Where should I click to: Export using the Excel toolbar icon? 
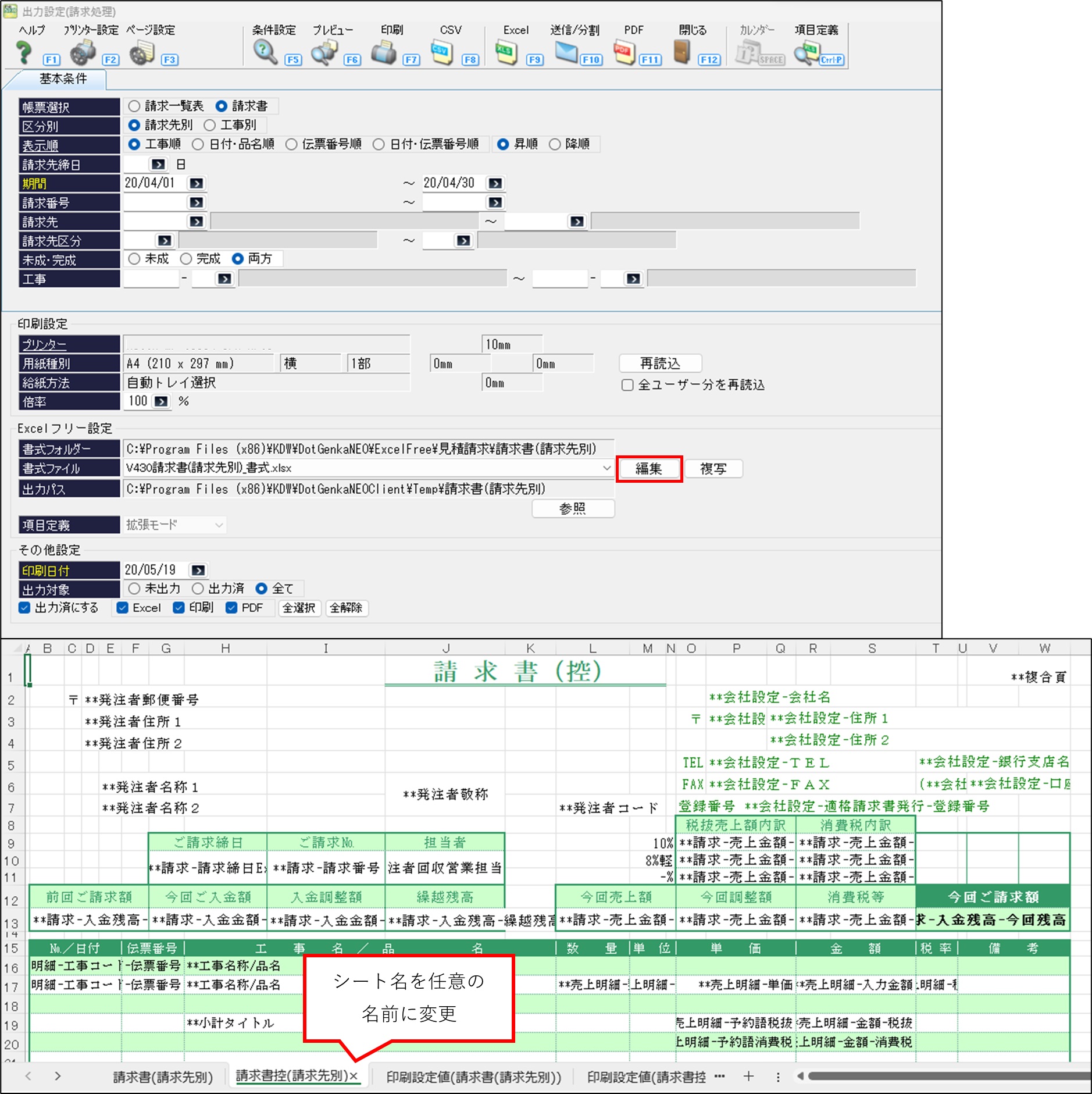(x=506, y=54)
